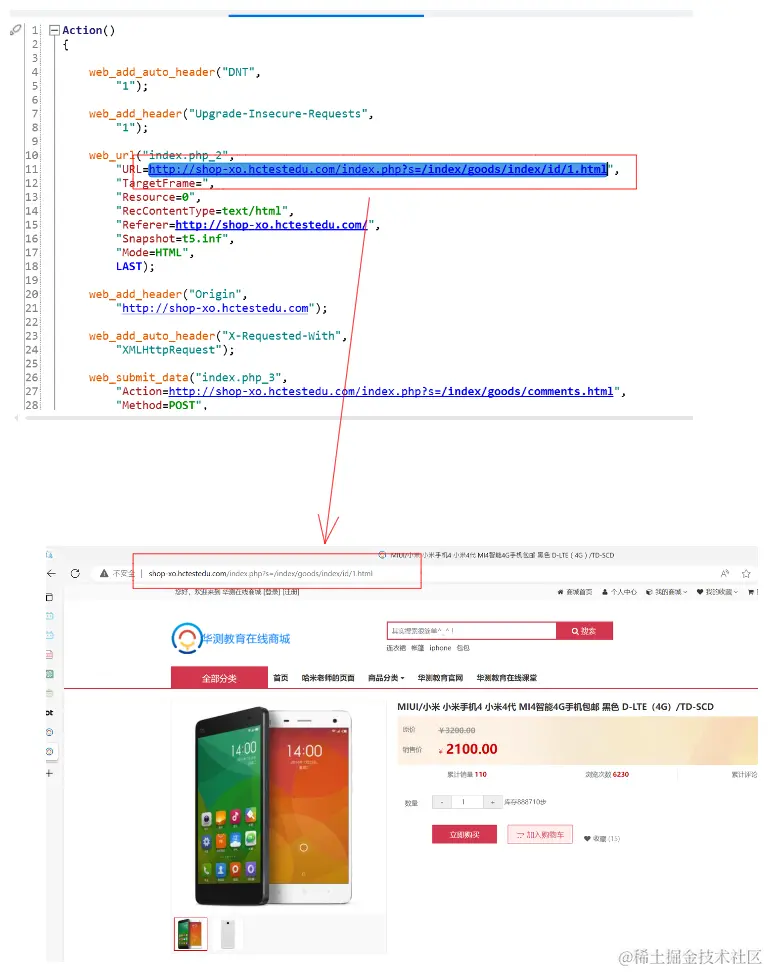Click the not-secure warning icon in address bar
Screen dimensions: 768x972
coord(104,573)
